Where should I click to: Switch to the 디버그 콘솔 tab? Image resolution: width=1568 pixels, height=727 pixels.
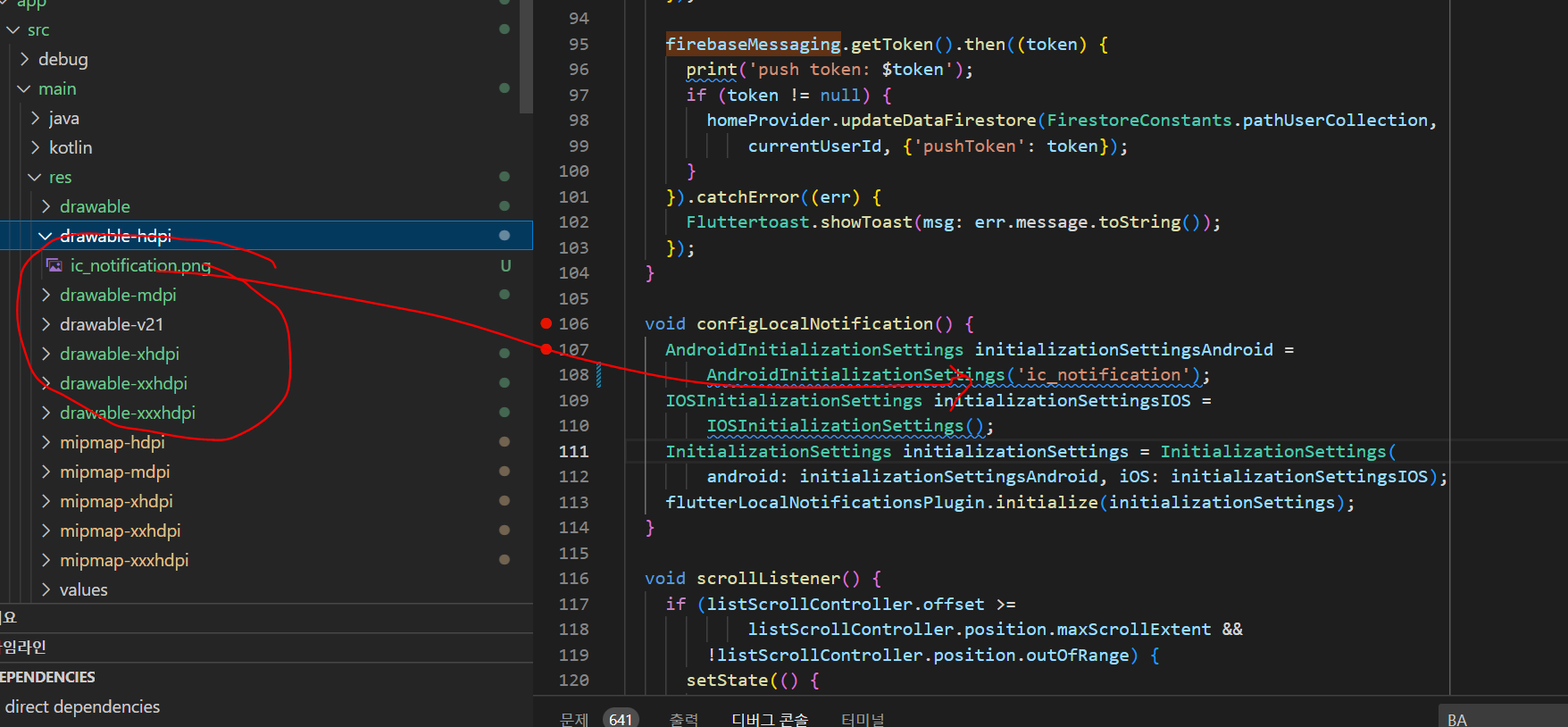point(770,719)
